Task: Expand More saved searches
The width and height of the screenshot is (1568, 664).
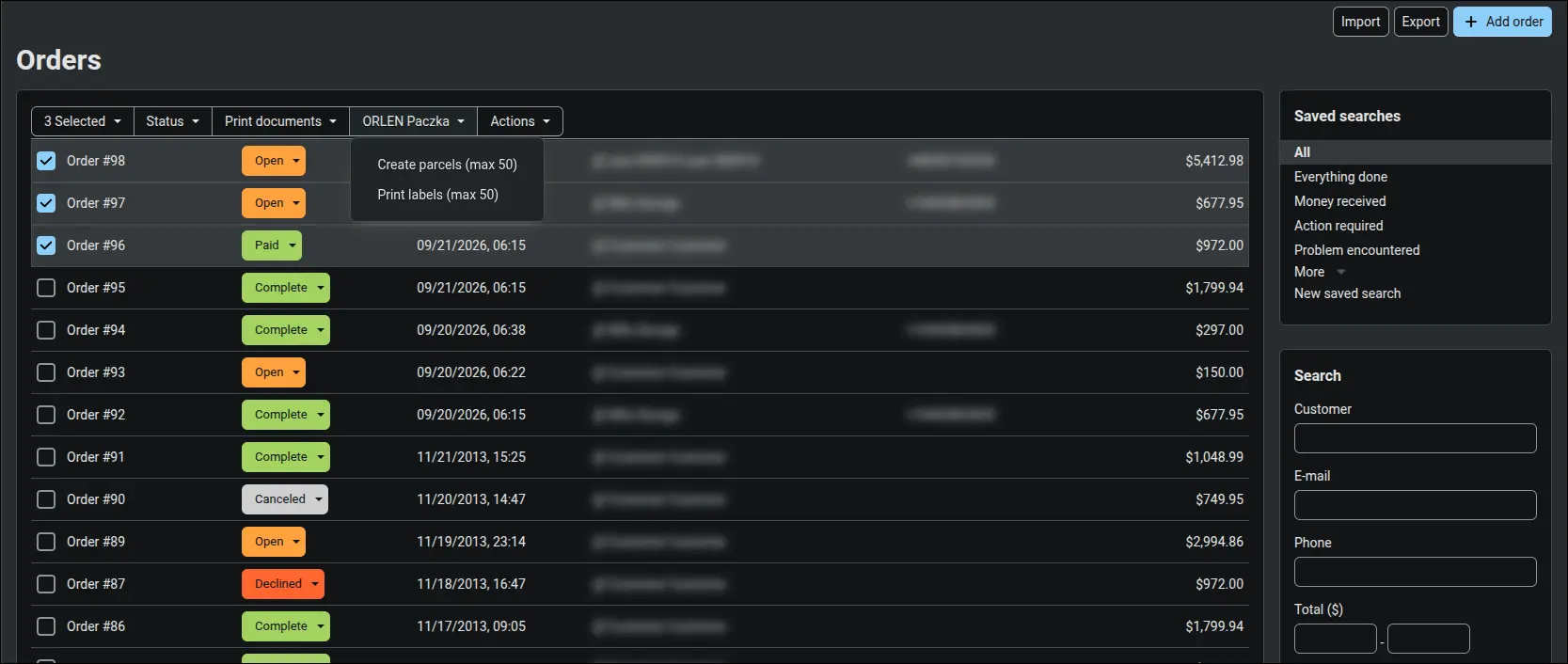Action: pyautogui.click(x=1320, y=272)
